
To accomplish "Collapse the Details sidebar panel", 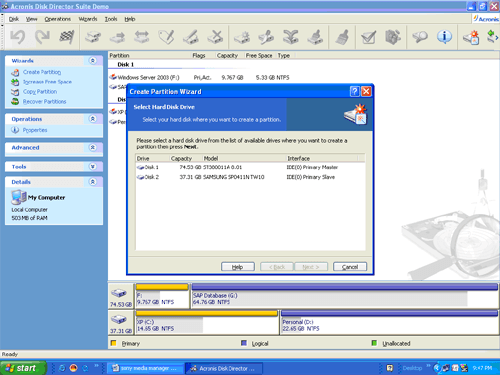I will pos(93,182).
